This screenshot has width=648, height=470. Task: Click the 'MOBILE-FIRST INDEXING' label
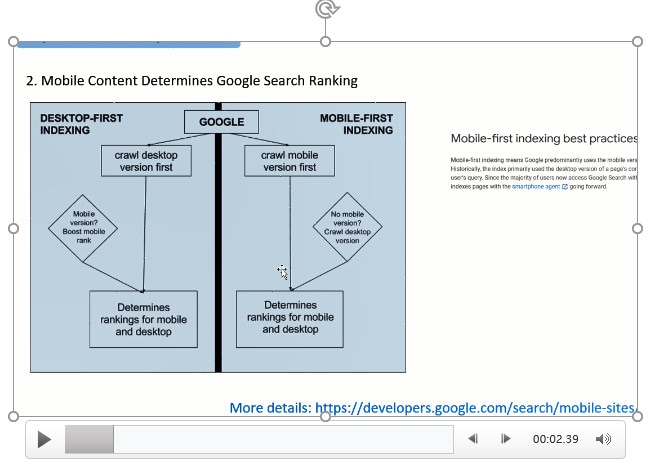(356, 124)
